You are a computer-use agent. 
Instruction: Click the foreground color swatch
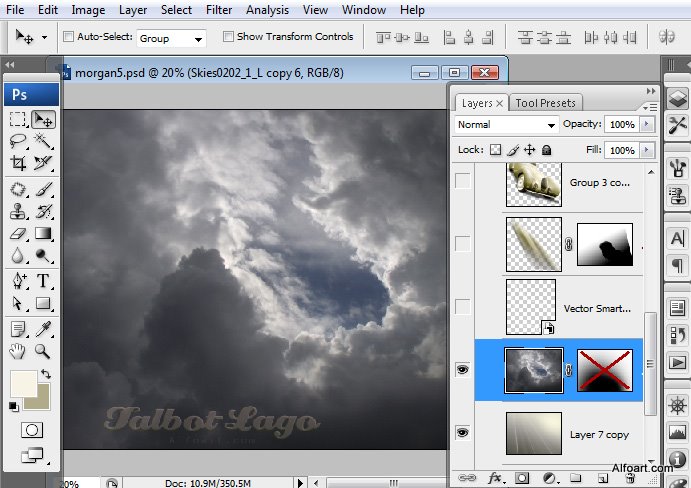point(22,383)
